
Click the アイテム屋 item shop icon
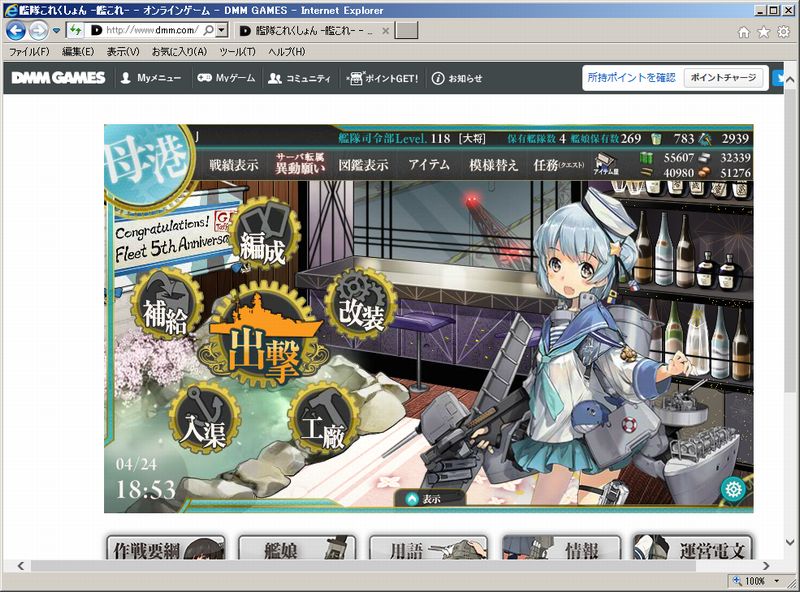tap(606, 164)
